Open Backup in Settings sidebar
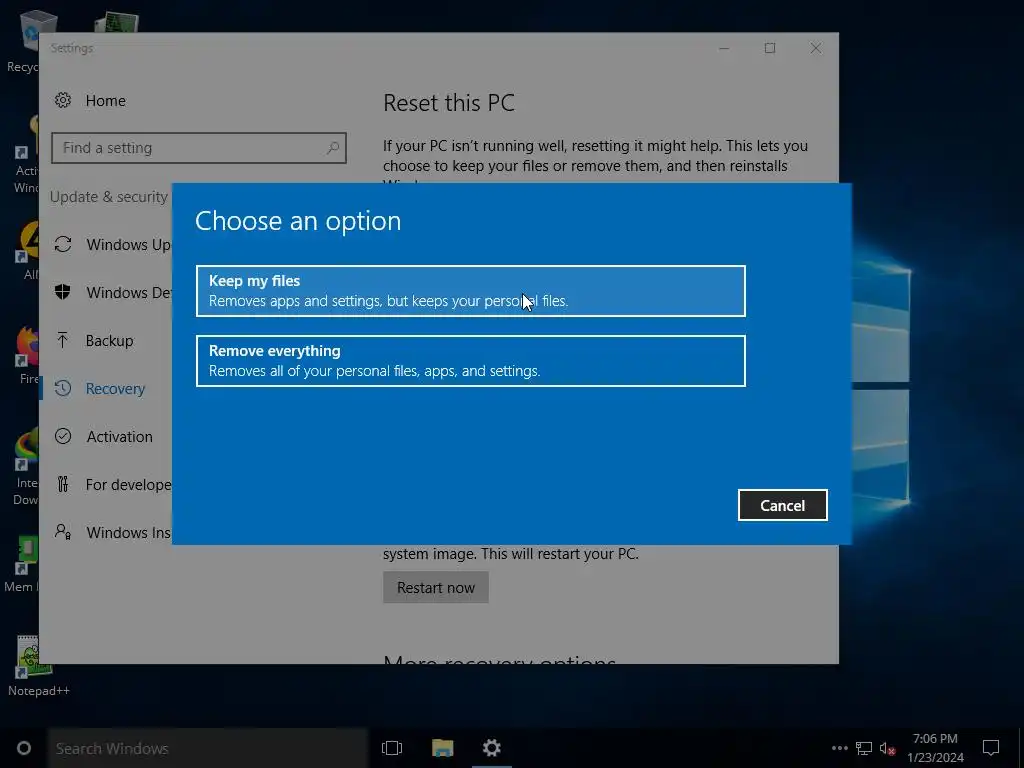Screen dimensions: 1024x768 (x=109, y=340)
